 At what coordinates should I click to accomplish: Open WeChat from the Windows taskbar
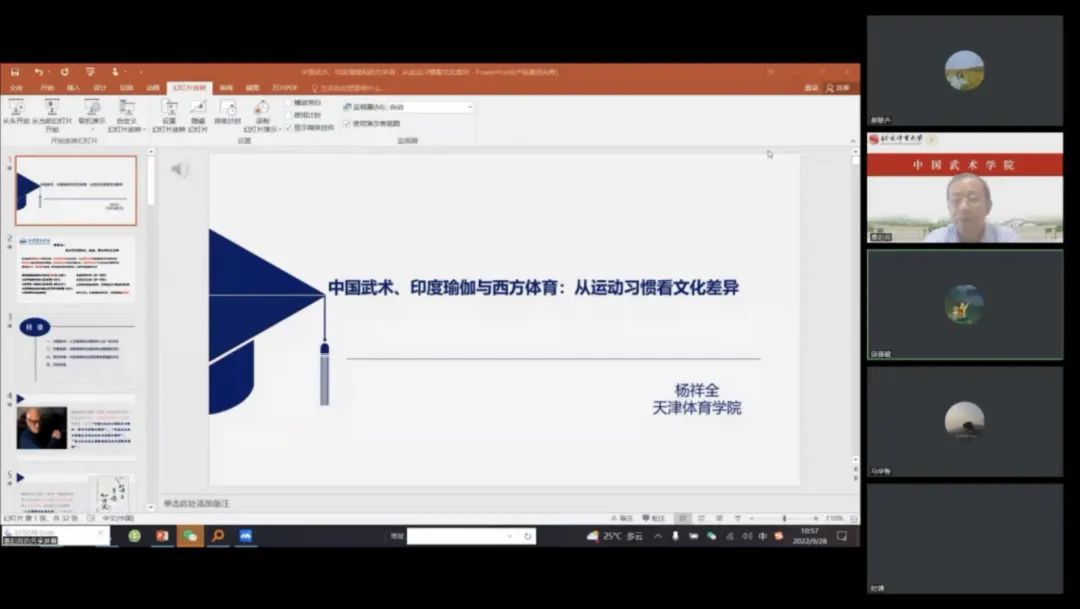(x=190, y=536)
